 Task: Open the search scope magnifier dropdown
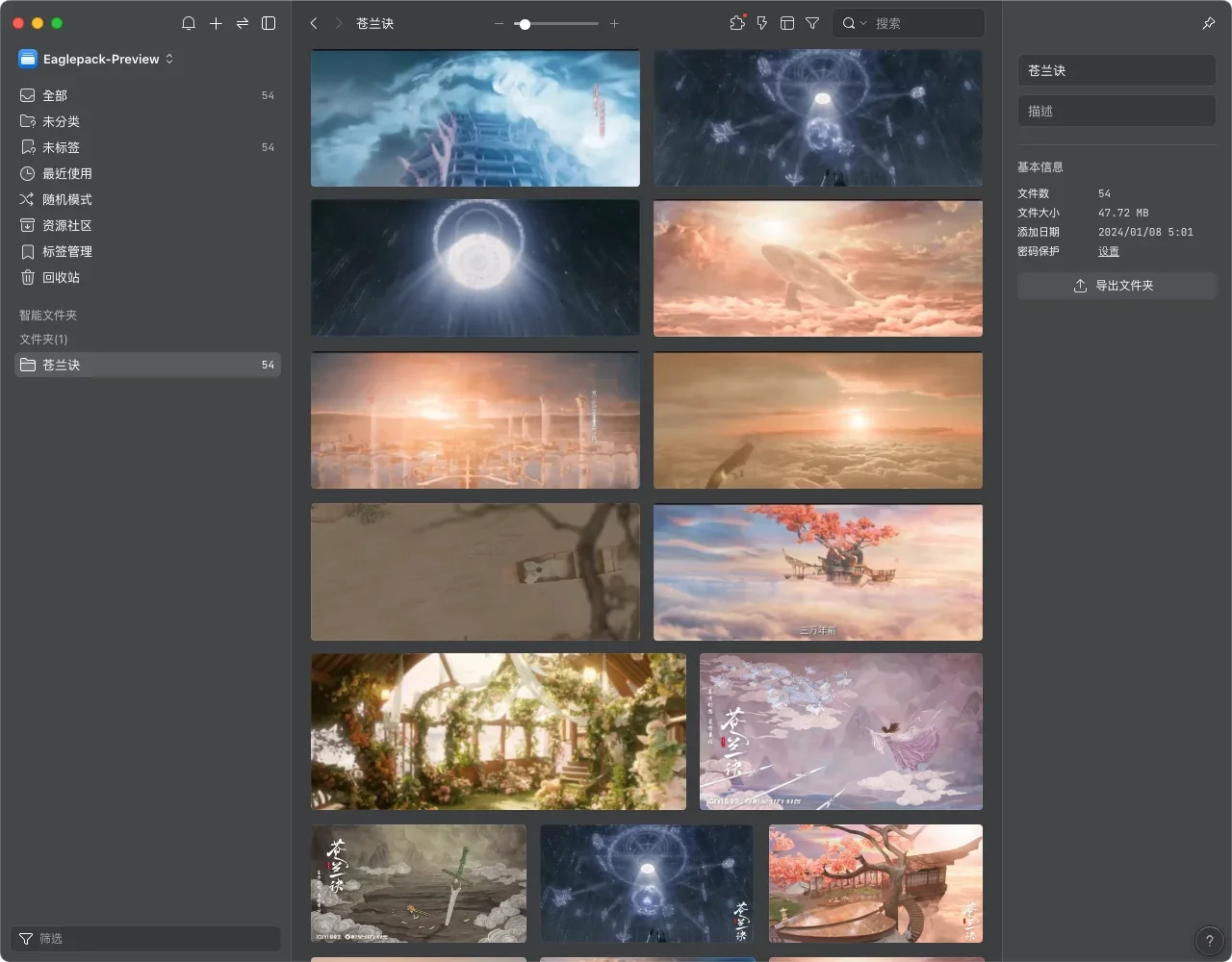click(x=854, y=23)
